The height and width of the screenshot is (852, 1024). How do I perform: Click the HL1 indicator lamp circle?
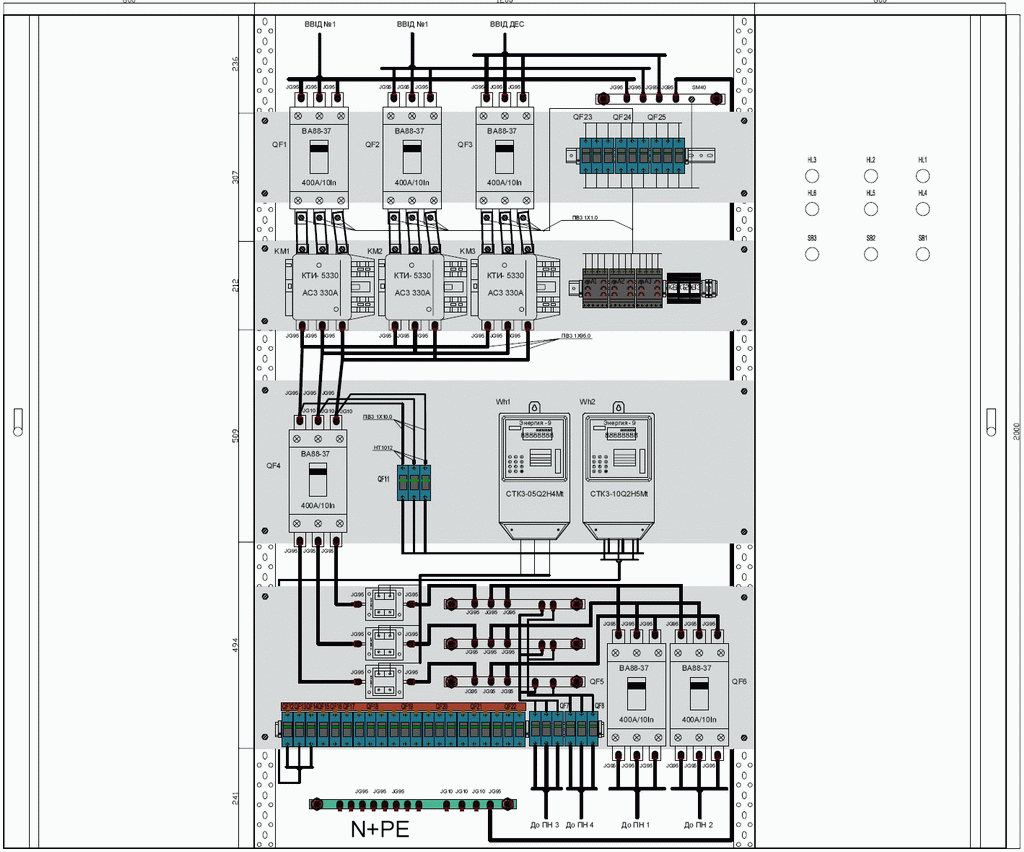[x=922, y=176]
